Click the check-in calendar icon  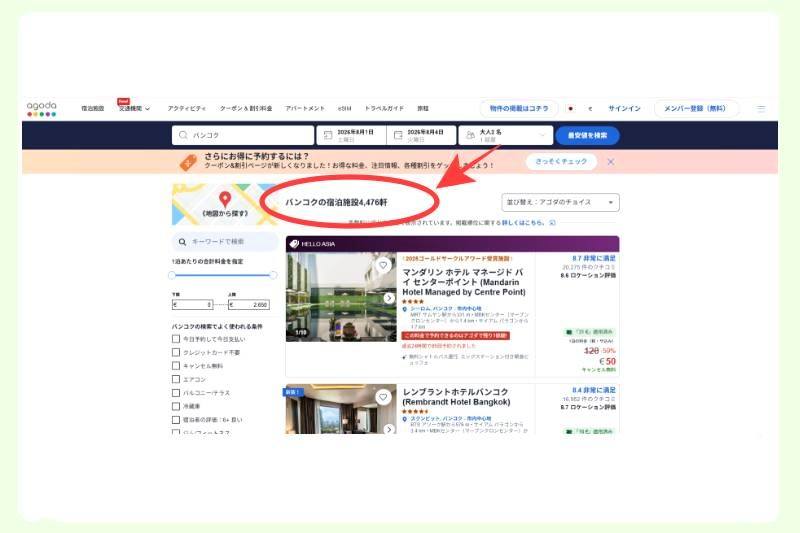point(328,135)
